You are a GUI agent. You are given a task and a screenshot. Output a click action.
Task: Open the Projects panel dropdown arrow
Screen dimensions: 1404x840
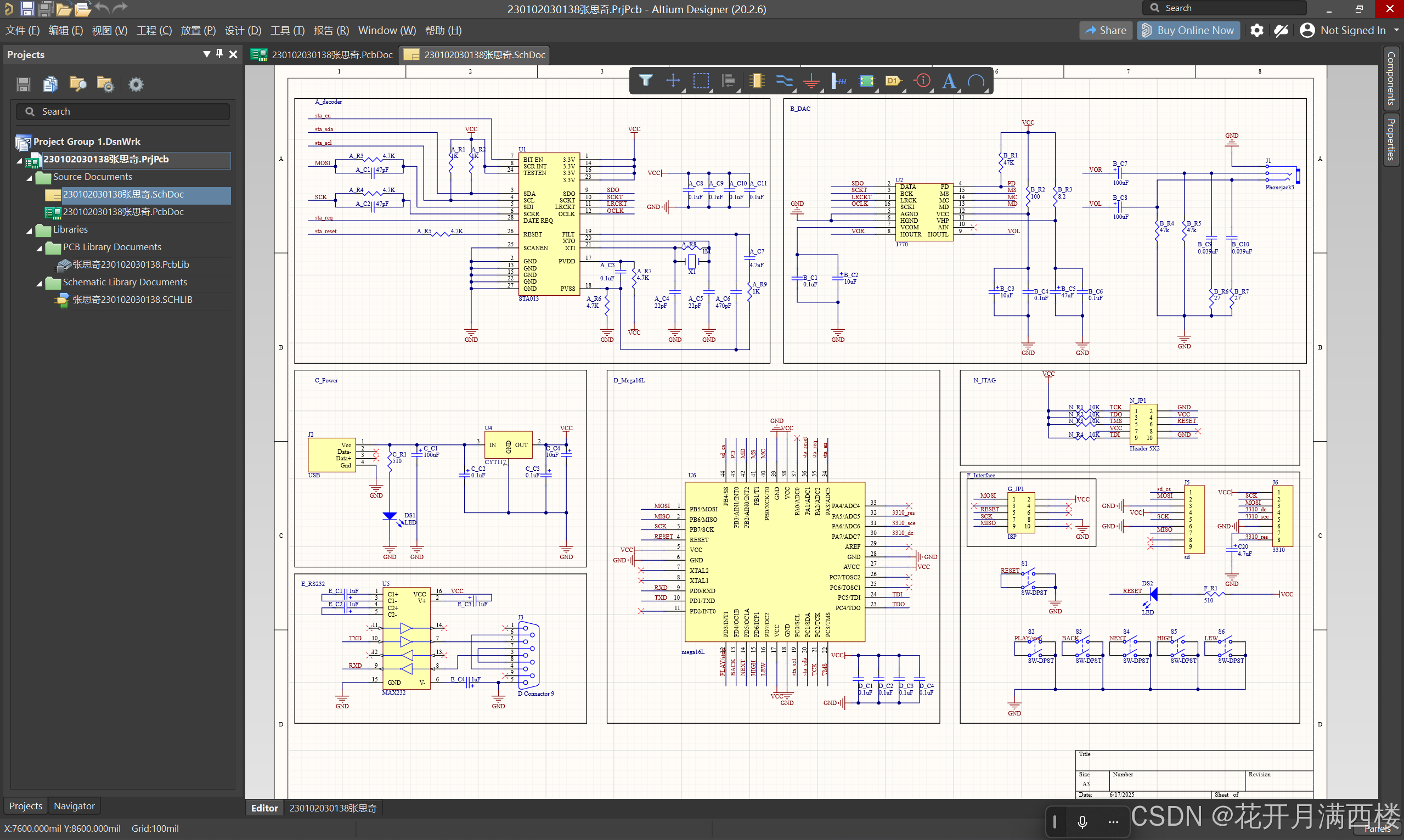(x=206, y=54)
